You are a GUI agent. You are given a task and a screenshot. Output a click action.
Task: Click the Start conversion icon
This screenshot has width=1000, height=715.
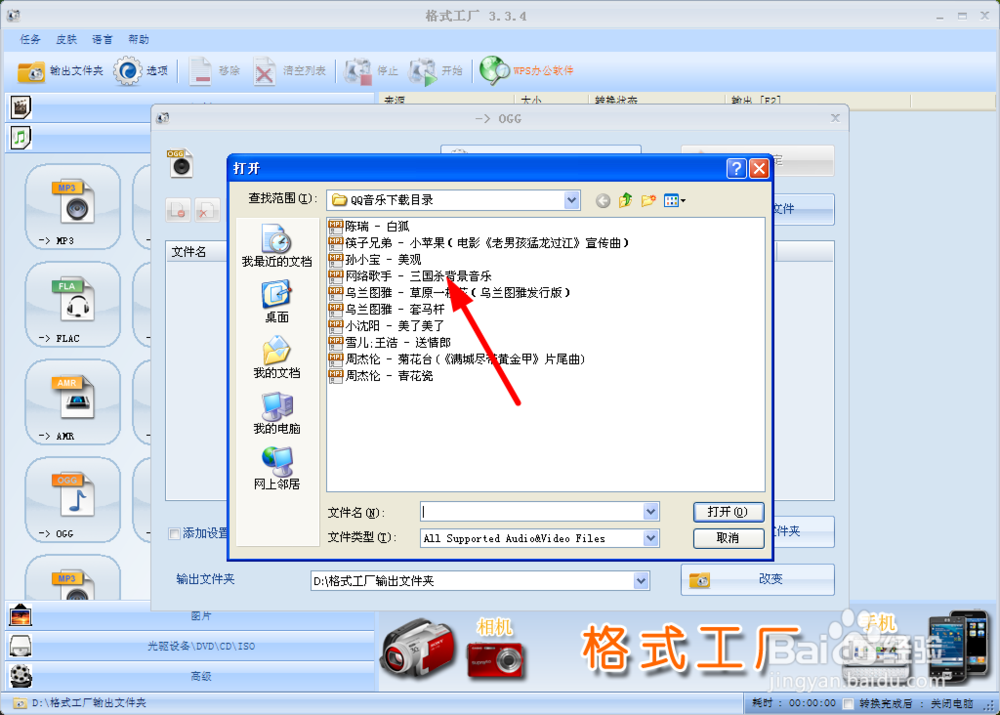423,71
